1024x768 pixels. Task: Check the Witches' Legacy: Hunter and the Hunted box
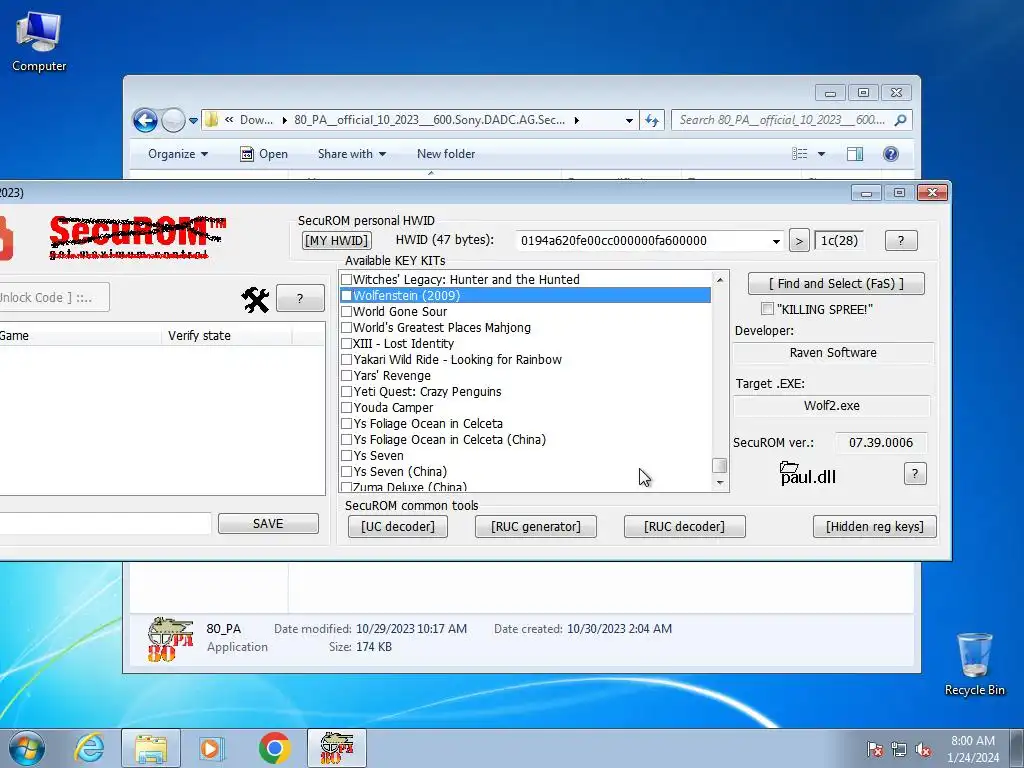347,280
